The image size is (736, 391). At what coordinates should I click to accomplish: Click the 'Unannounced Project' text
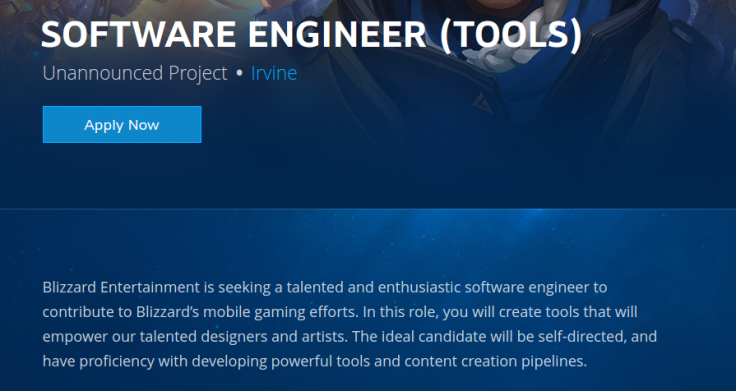coord(135,74)
